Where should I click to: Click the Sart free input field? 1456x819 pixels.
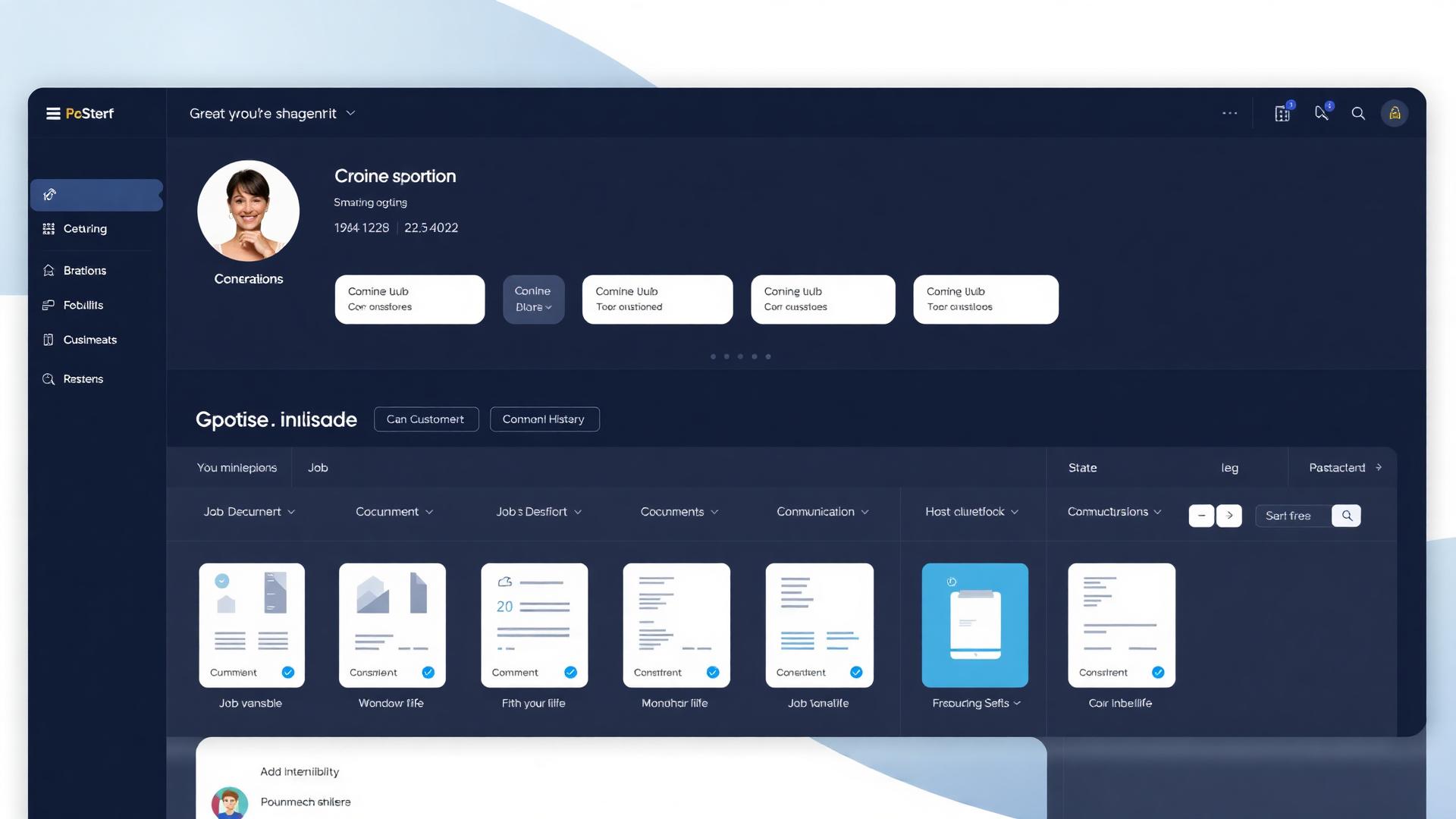pyautogui.click(x=1294, y=516)
